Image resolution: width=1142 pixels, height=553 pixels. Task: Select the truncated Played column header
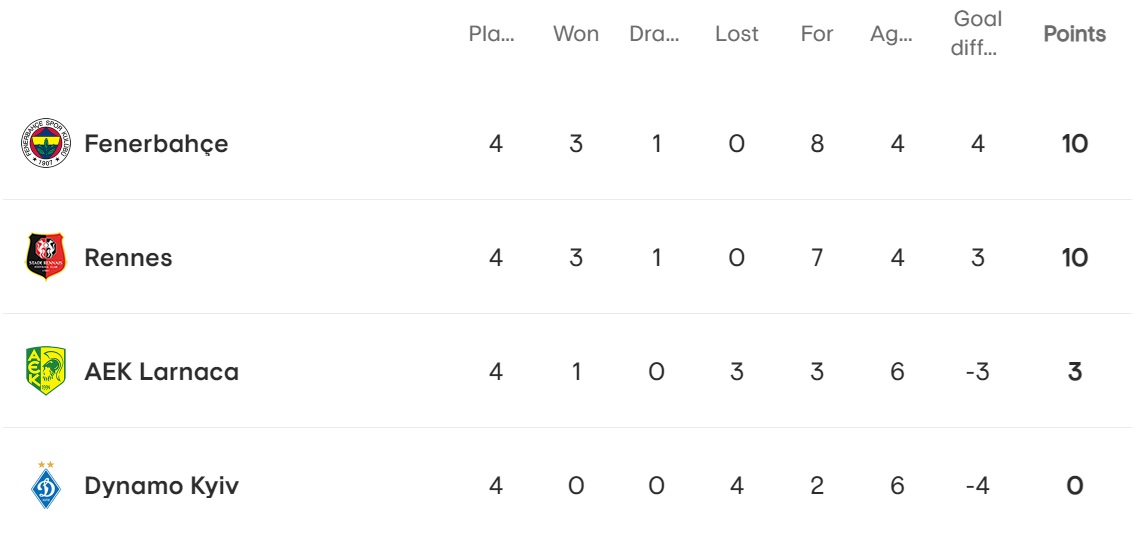(x=492, y=34)
